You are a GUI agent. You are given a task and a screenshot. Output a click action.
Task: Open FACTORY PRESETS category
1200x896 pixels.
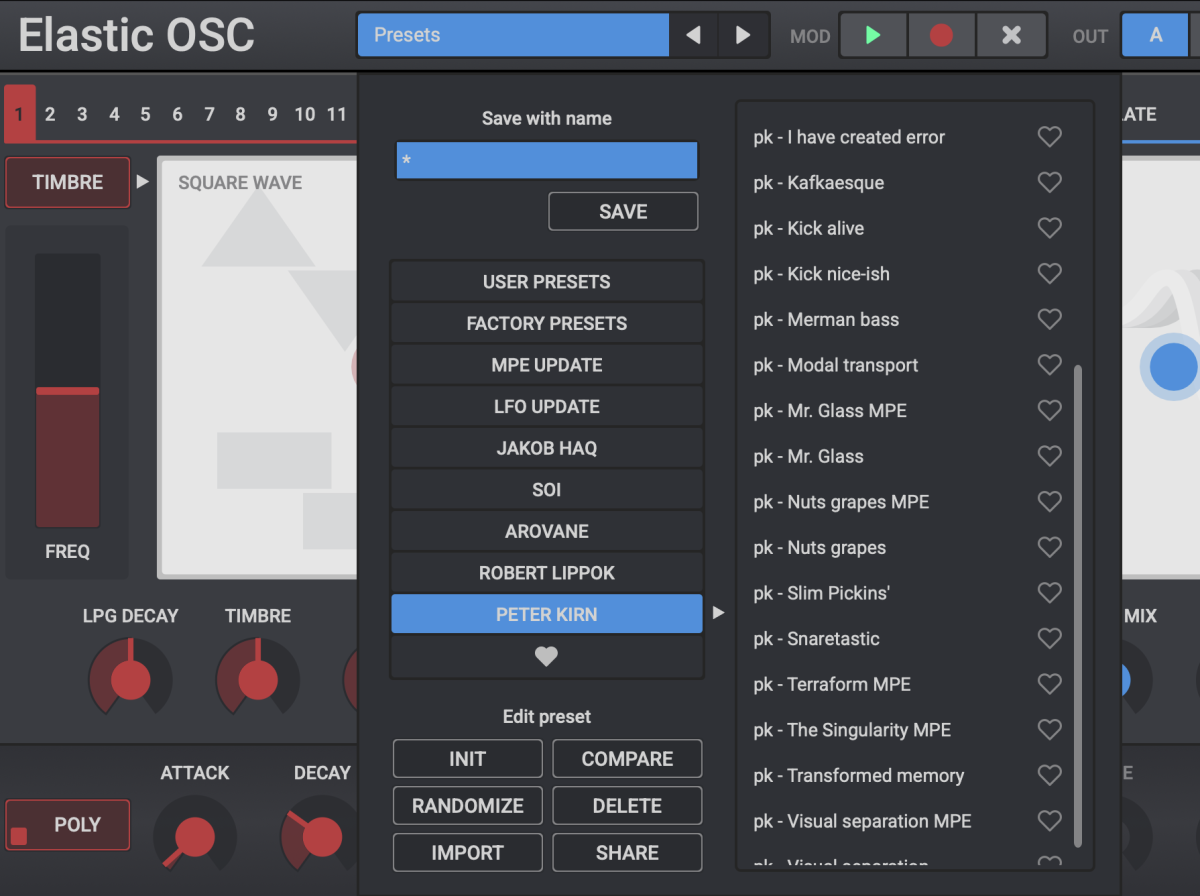click(546, 323)
